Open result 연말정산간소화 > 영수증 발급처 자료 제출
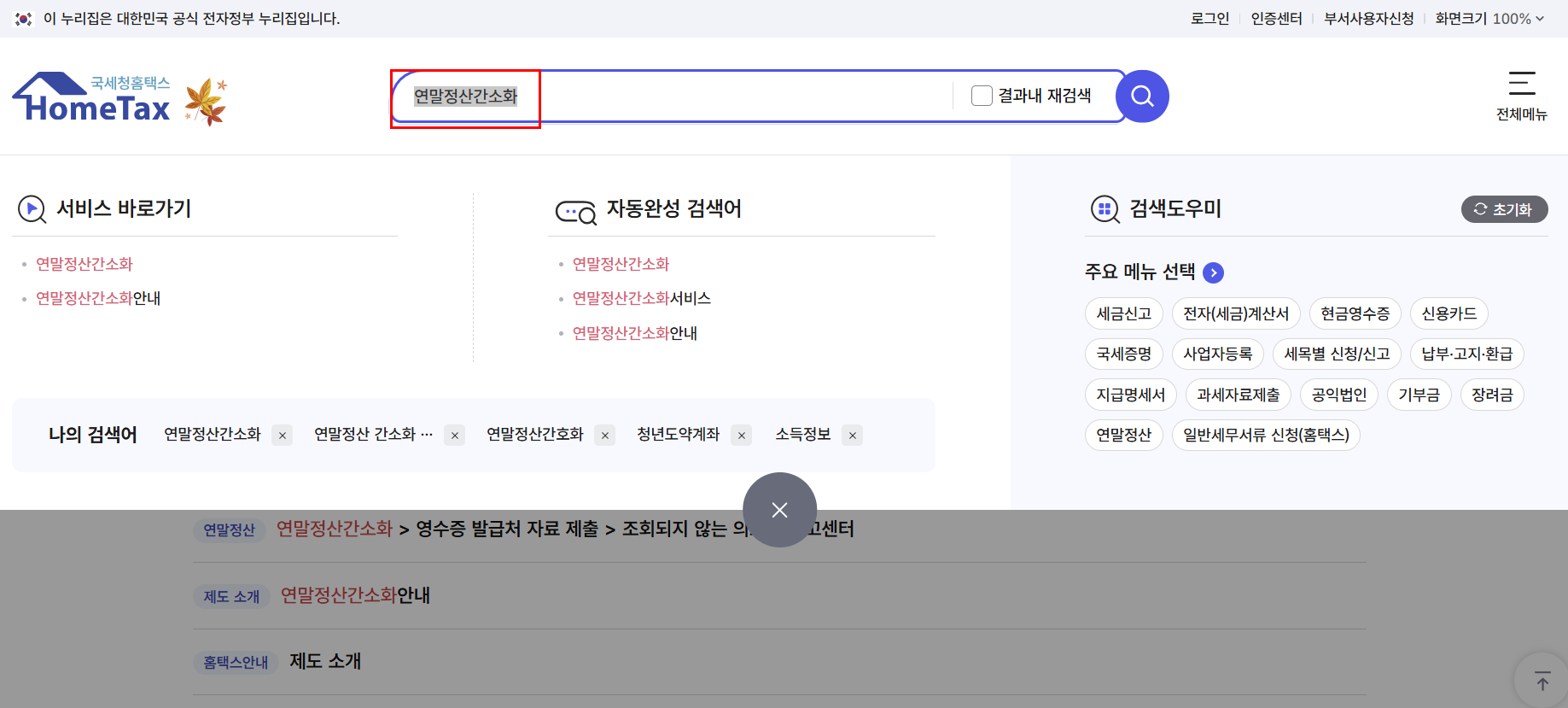 tap(565, 530)
